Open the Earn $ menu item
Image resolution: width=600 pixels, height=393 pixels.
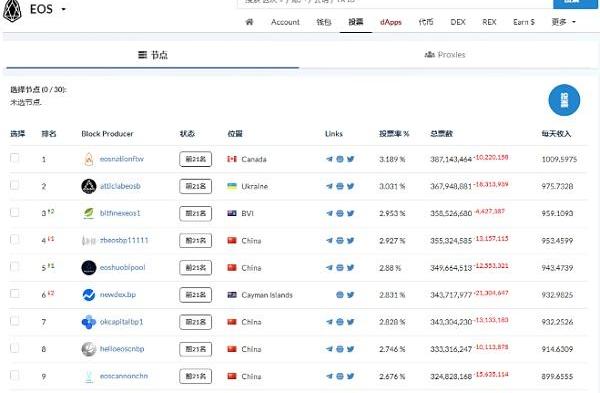pos(523,22)
